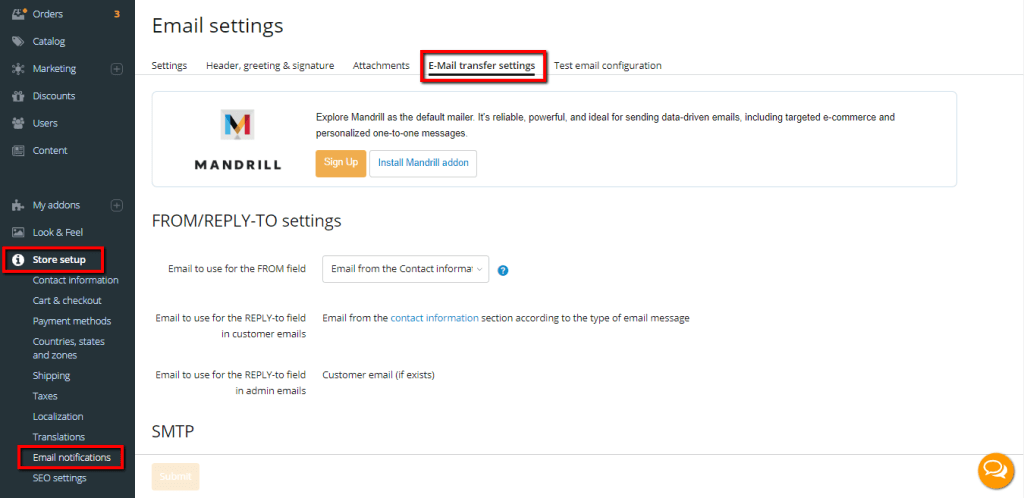Click the Users sidebar icon
This screenshot has height=498, width=1024.
(18, 123)
